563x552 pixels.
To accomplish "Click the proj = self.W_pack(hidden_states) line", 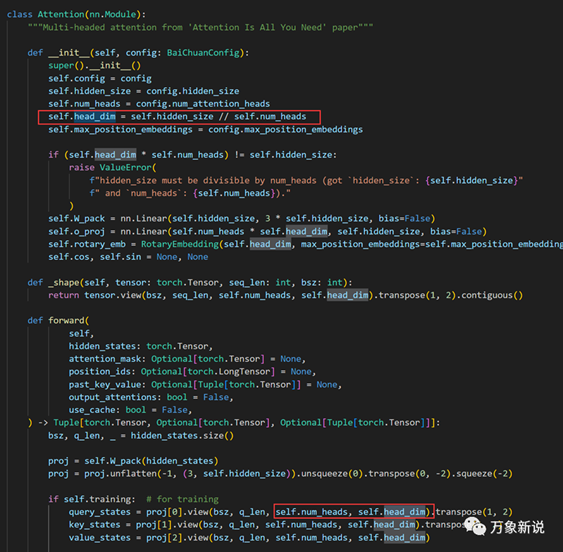I will 133,461.
